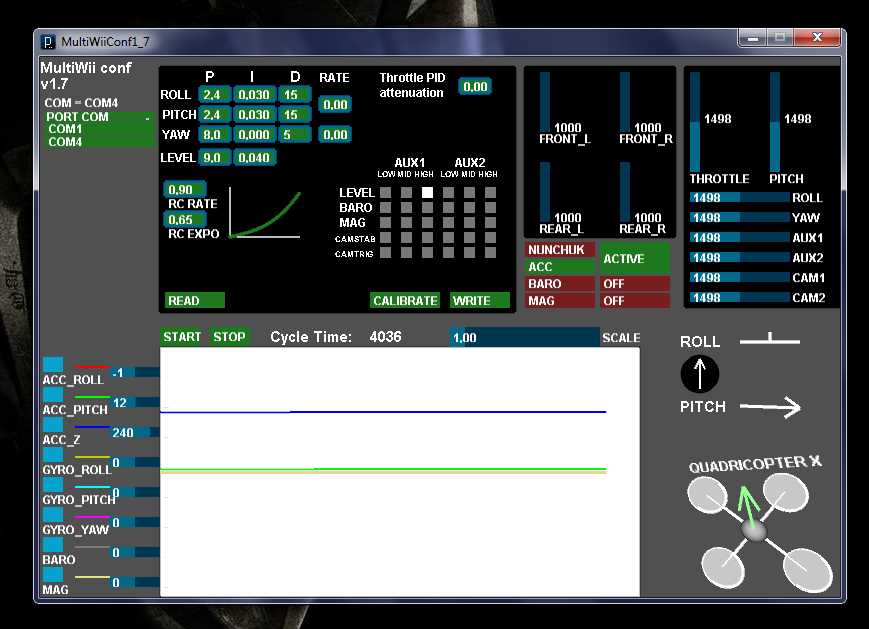Click the RC RATE value box
869x629 pixels.
point(185,190)
